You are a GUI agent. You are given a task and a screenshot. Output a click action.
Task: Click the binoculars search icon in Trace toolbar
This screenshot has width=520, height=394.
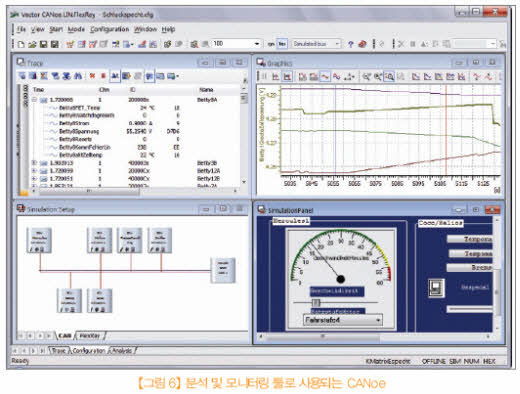78,76
